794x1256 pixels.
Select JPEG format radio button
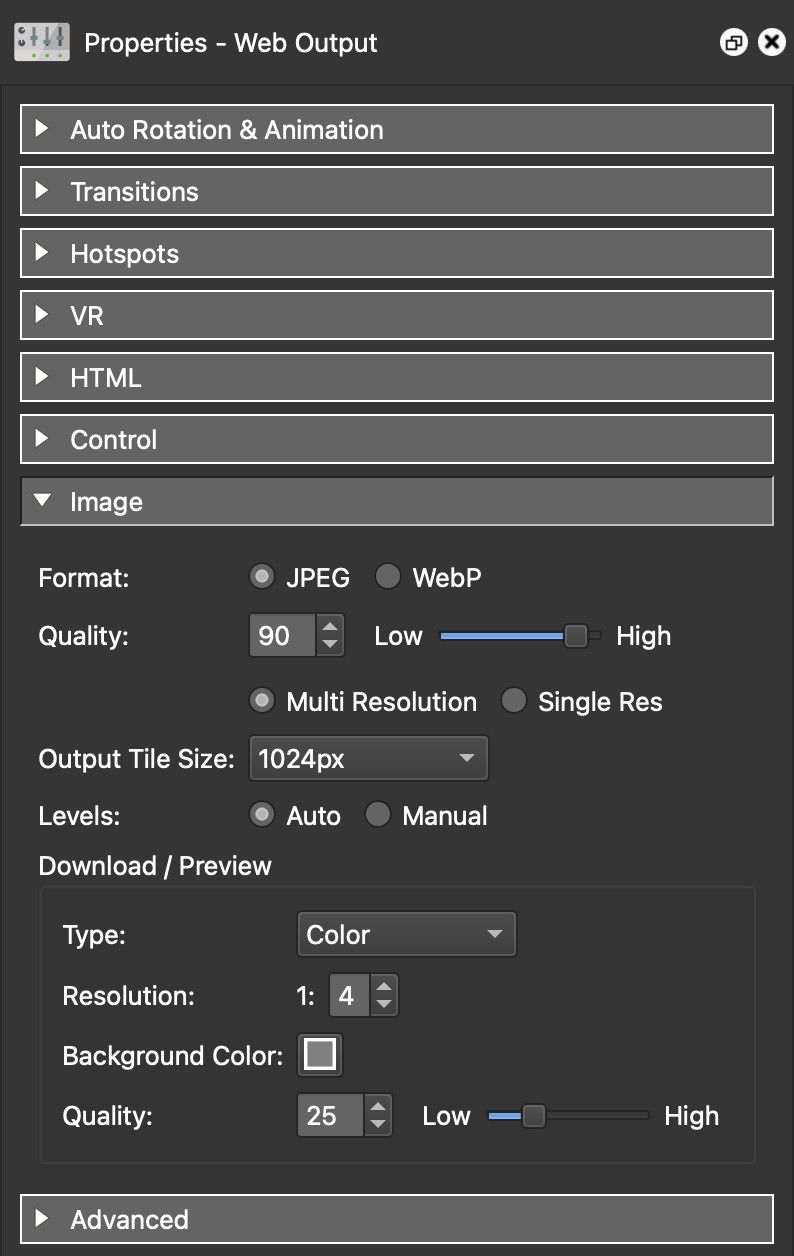pos(262,577)
